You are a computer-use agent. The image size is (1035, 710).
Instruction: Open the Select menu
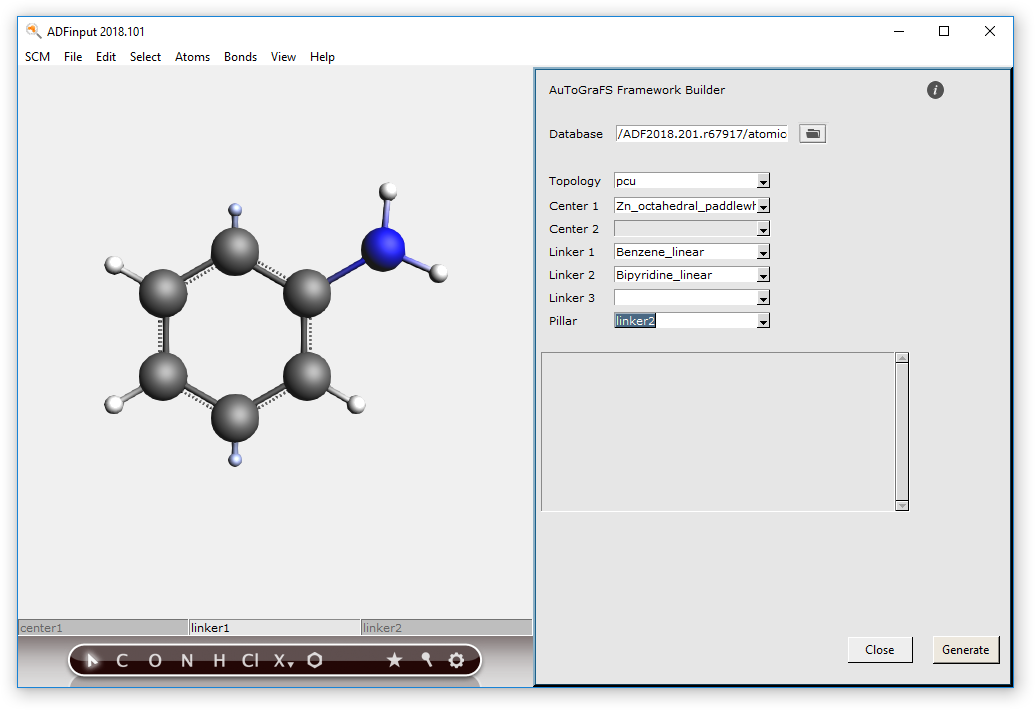click(145, 57)
